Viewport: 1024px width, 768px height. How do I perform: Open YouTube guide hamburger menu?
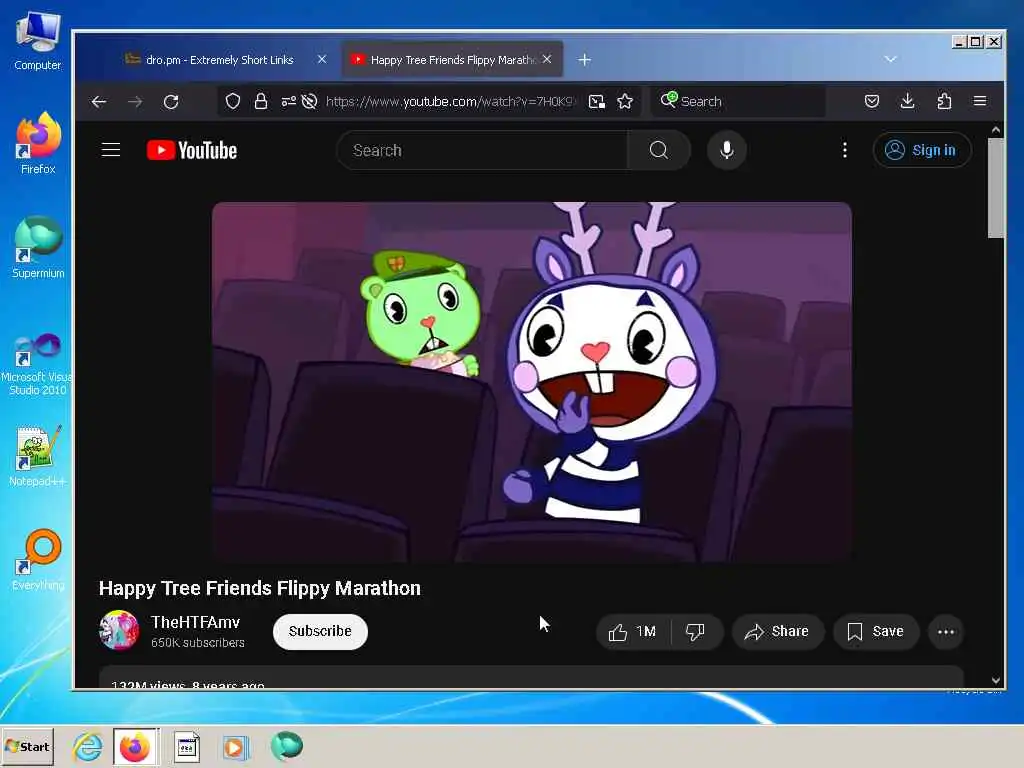(111, 150)
